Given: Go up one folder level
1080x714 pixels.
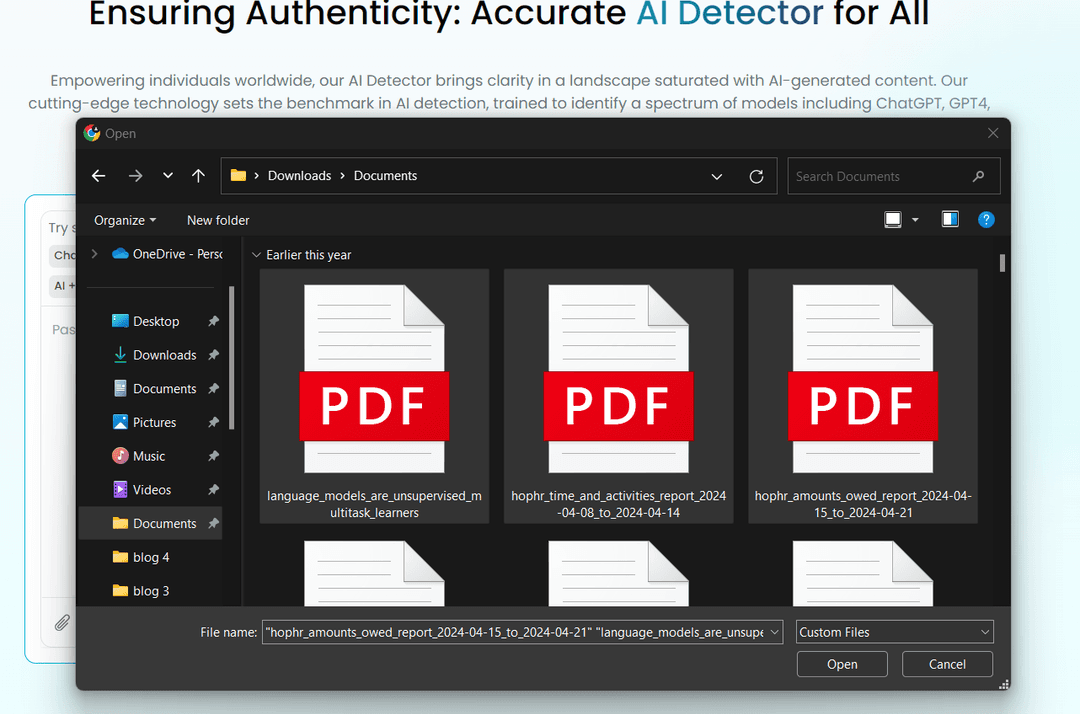Looking at the screenshot, I should [x=198, y=176].
